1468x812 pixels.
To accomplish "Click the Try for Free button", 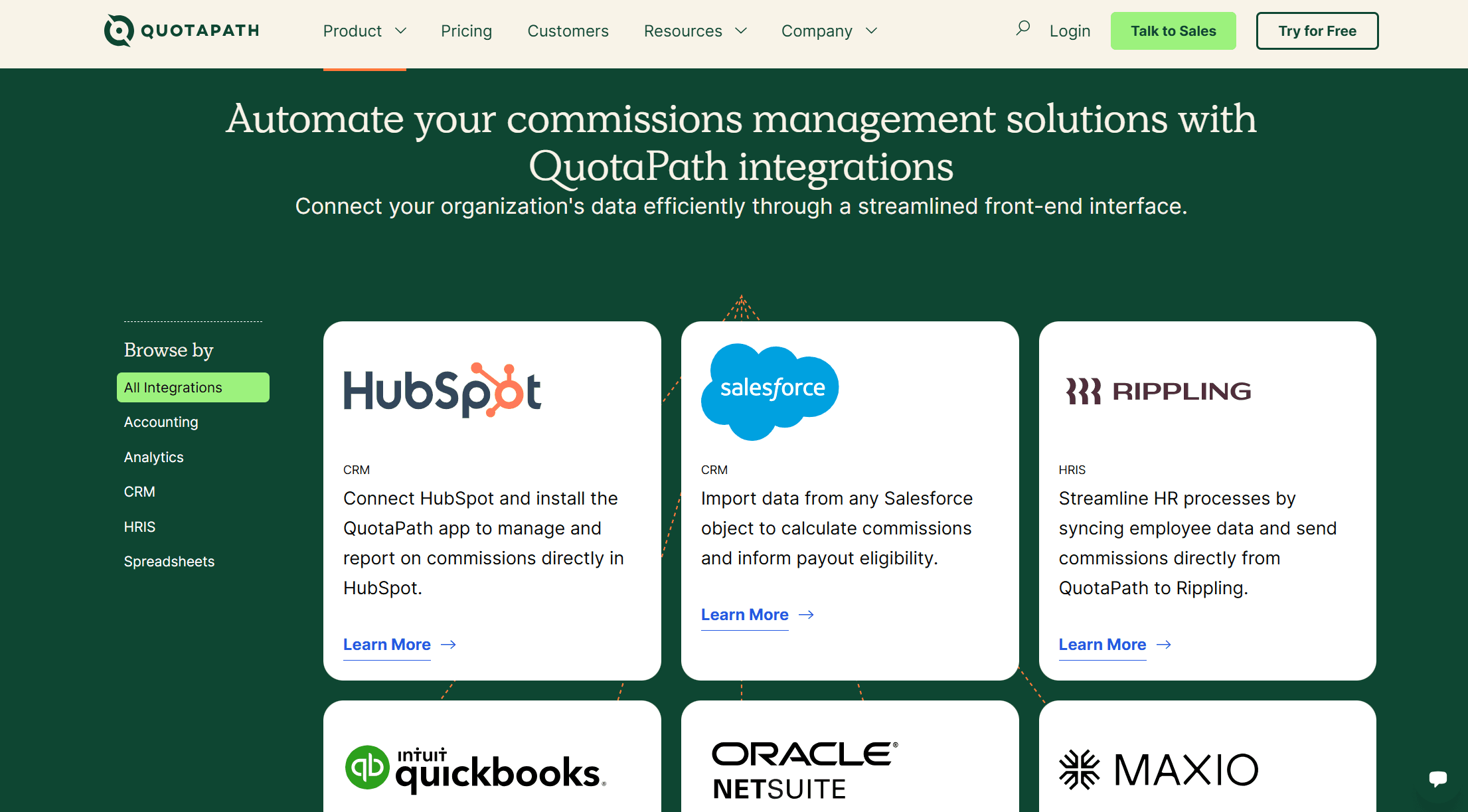I will coord(1317,31).
